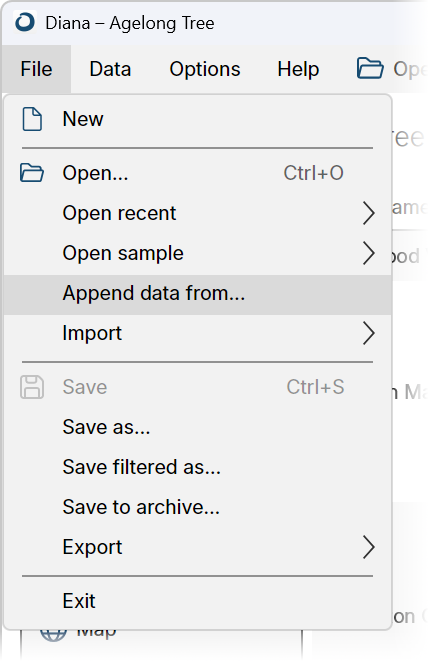
Task: Open the Help menu
Action: tap(298, 69)
